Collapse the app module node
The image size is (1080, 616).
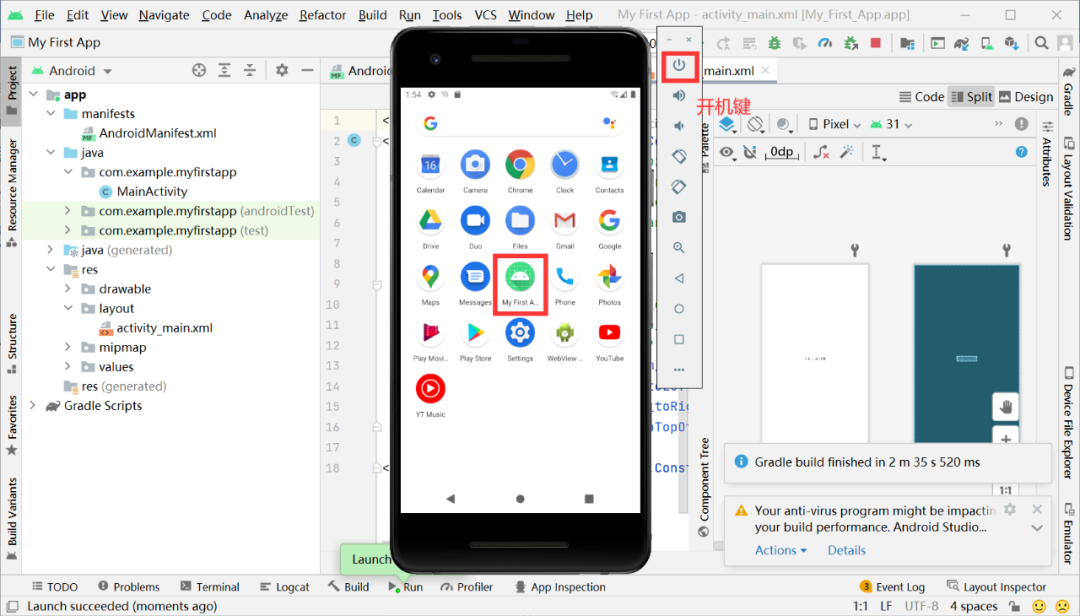click(34, 94)
